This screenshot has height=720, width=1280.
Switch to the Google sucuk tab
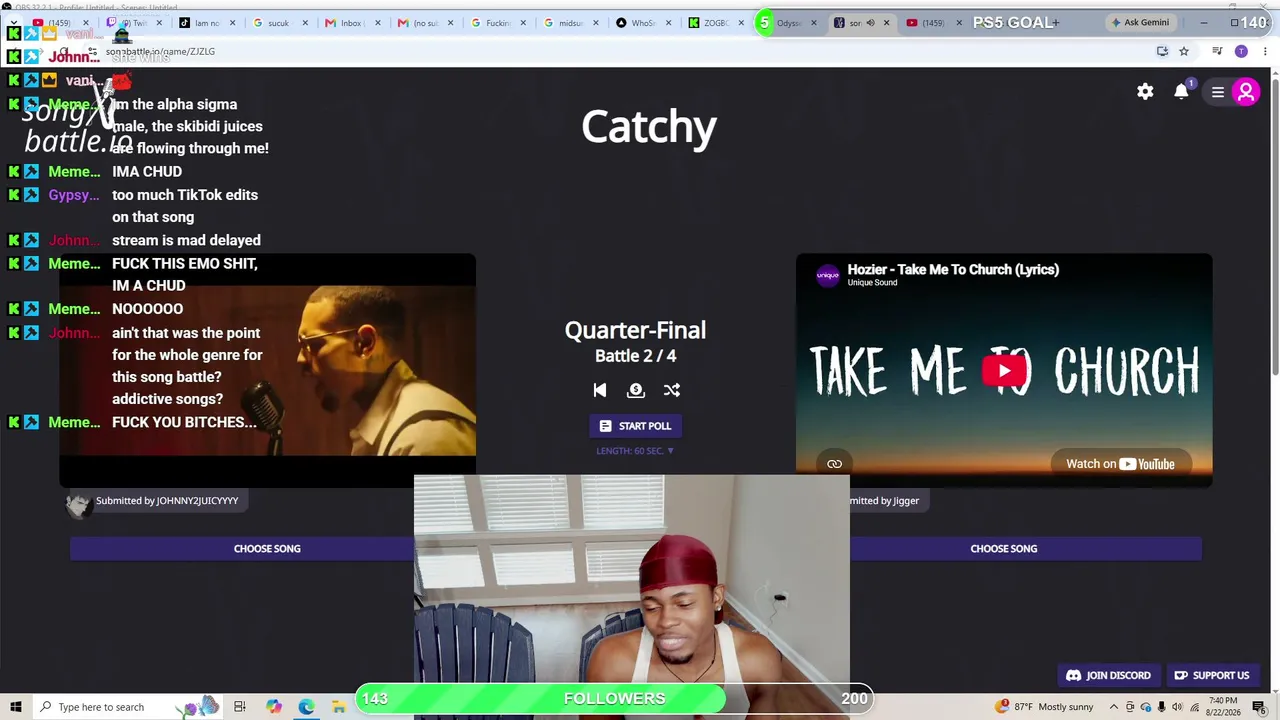tap(270, 23)
